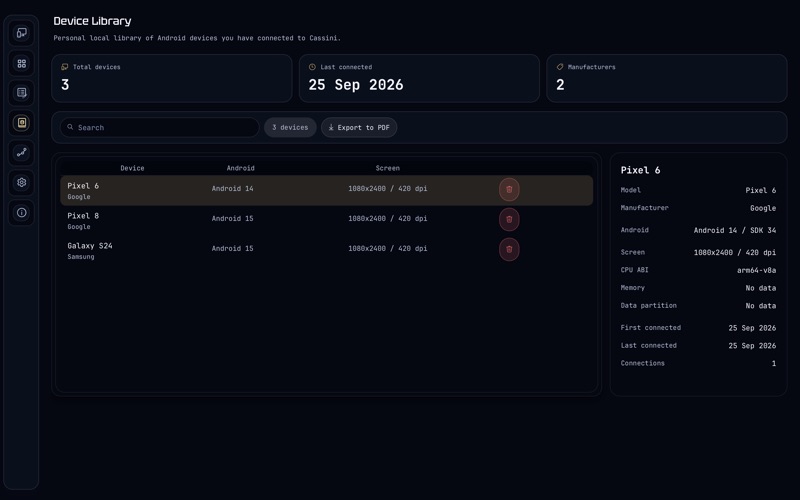Click the Pixel 6 details panel title
800x500 pixels.
pyautogui.click(x=640, y=170)
